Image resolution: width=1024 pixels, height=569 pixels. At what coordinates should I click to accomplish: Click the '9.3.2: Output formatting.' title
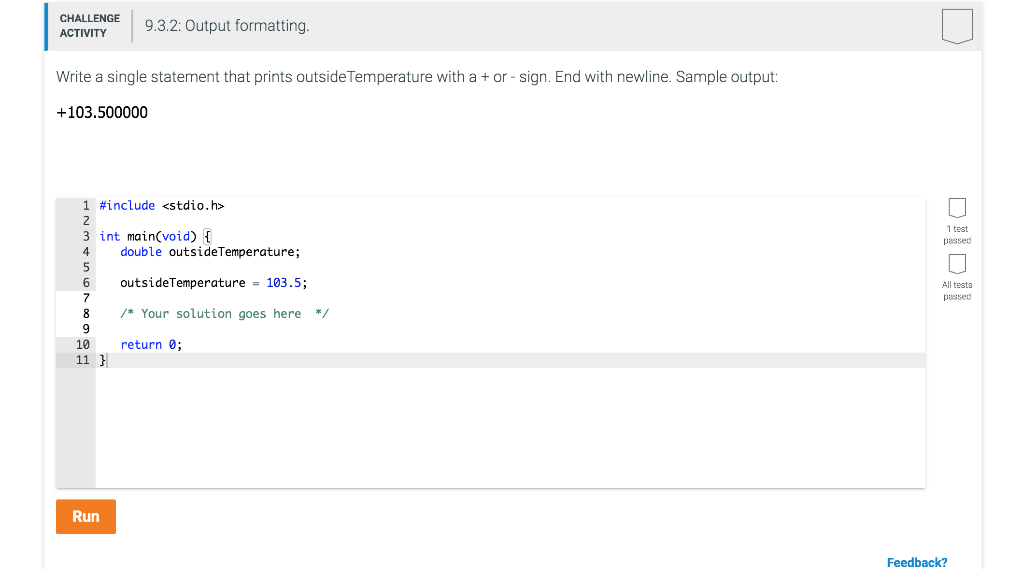coord(227,26)
